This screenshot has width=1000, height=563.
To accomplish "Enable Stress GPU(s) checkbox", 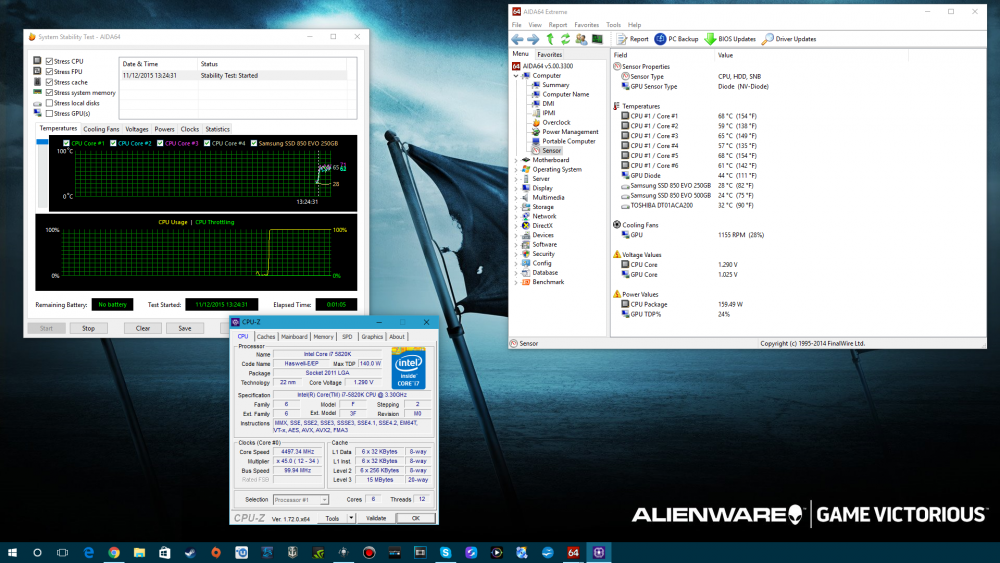I will tap(49, 113).
